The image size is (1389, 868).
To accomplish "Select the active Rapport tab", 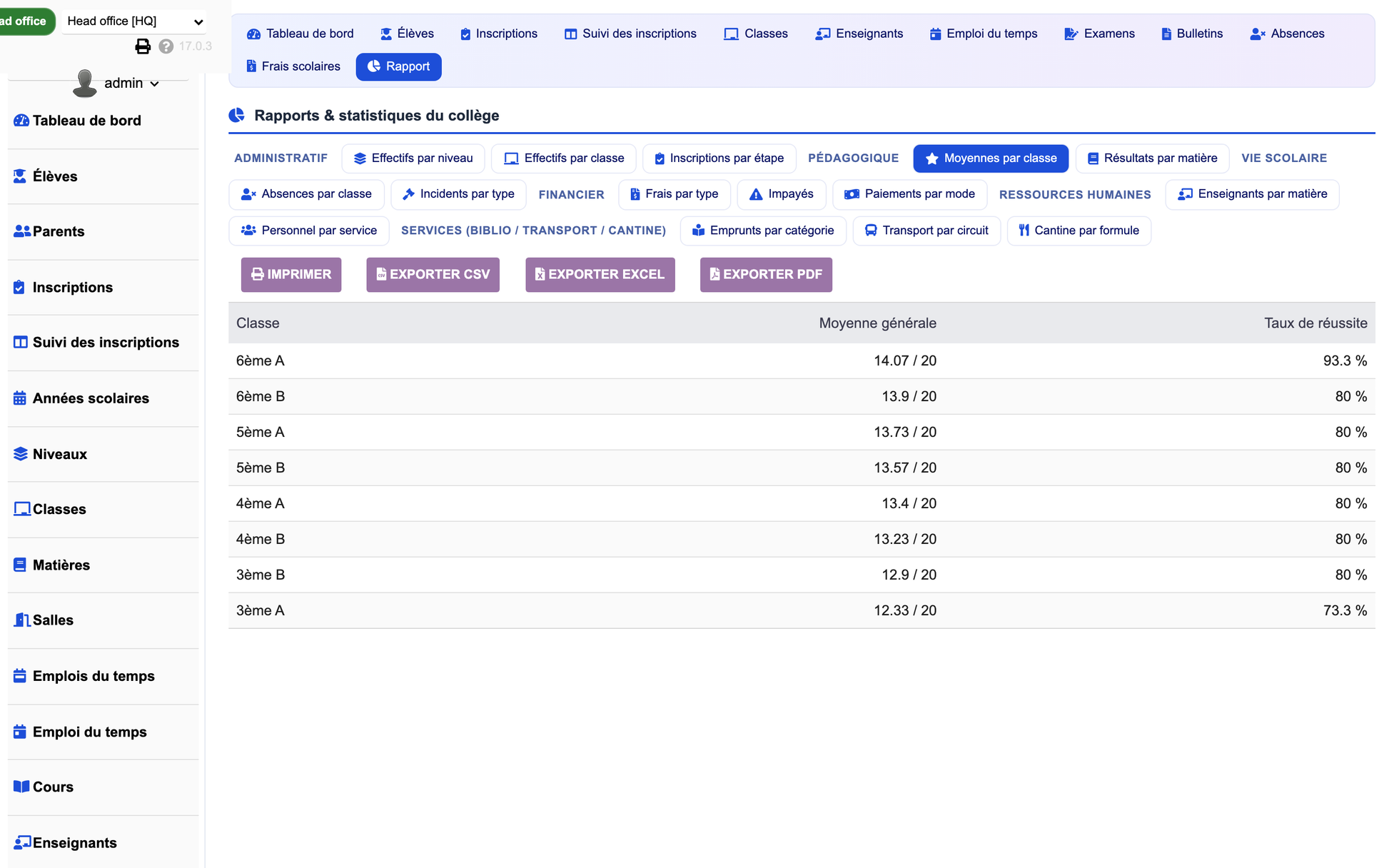I will 398,66.
